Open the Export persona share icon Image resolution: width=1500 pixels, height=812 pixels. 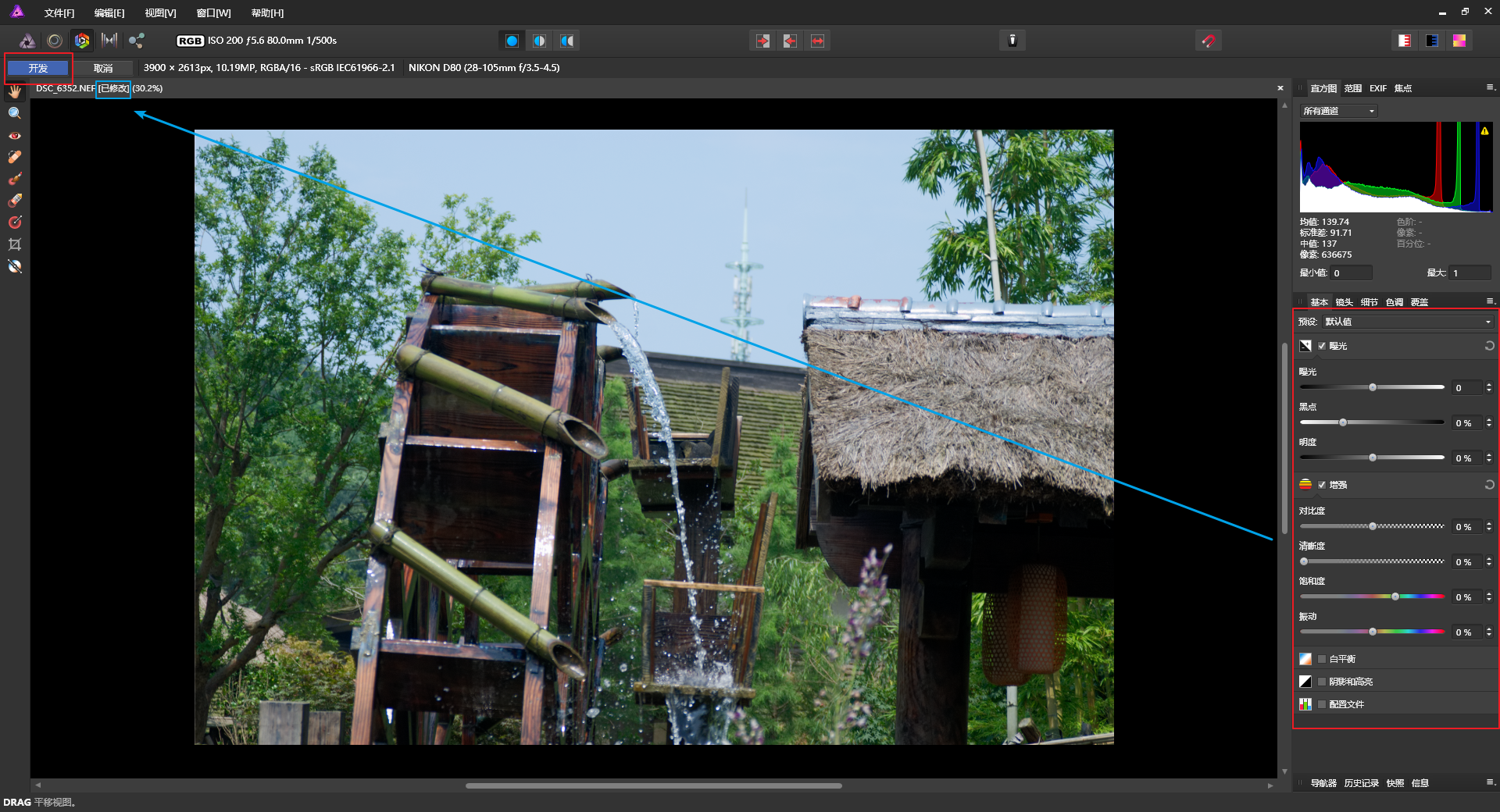pos(137,41)
